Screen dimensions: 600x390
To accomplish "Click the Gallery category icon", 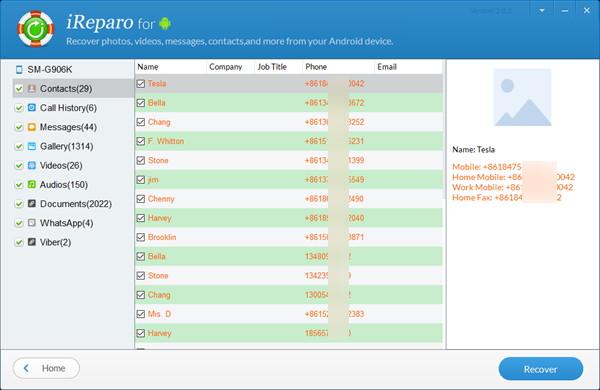I will (32, 146).
